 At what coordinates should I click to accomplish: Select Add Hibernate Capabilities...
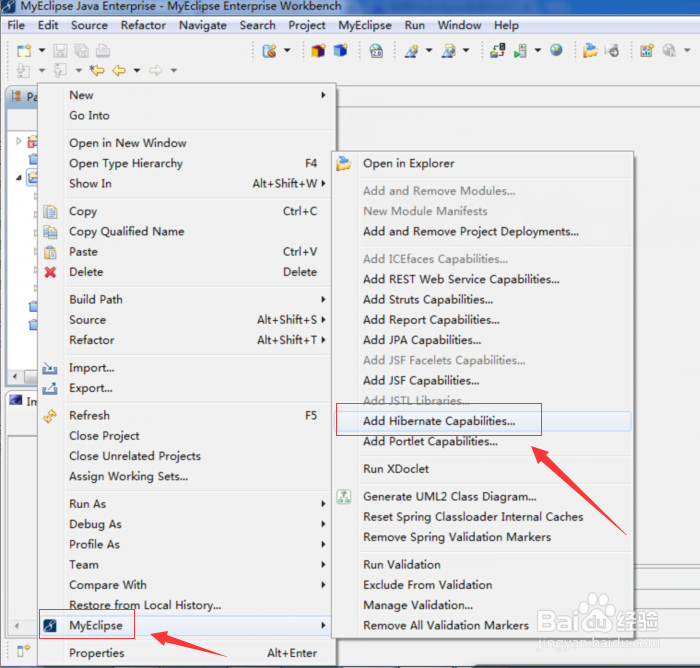point(483,421)
